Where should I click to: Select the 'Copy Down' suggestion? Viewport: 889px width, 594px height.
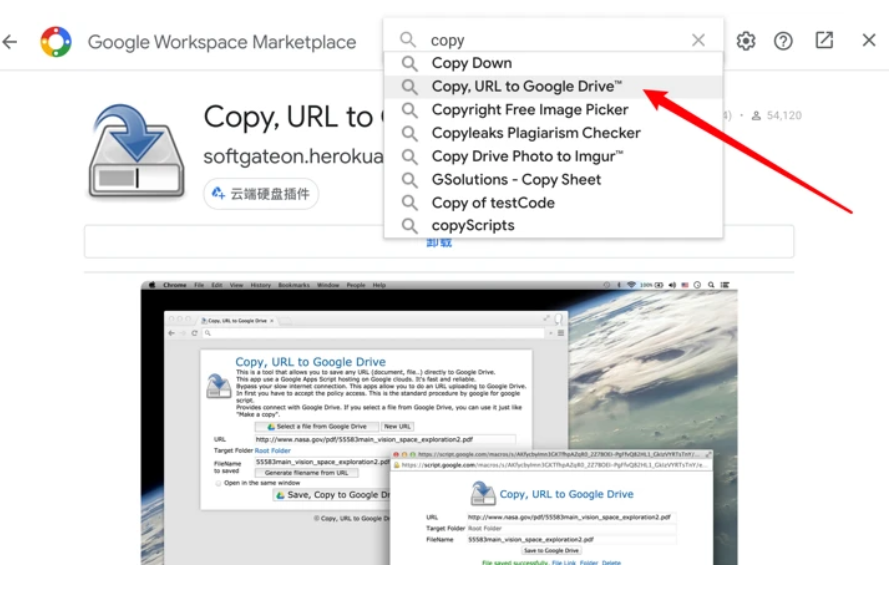(553, 63)
